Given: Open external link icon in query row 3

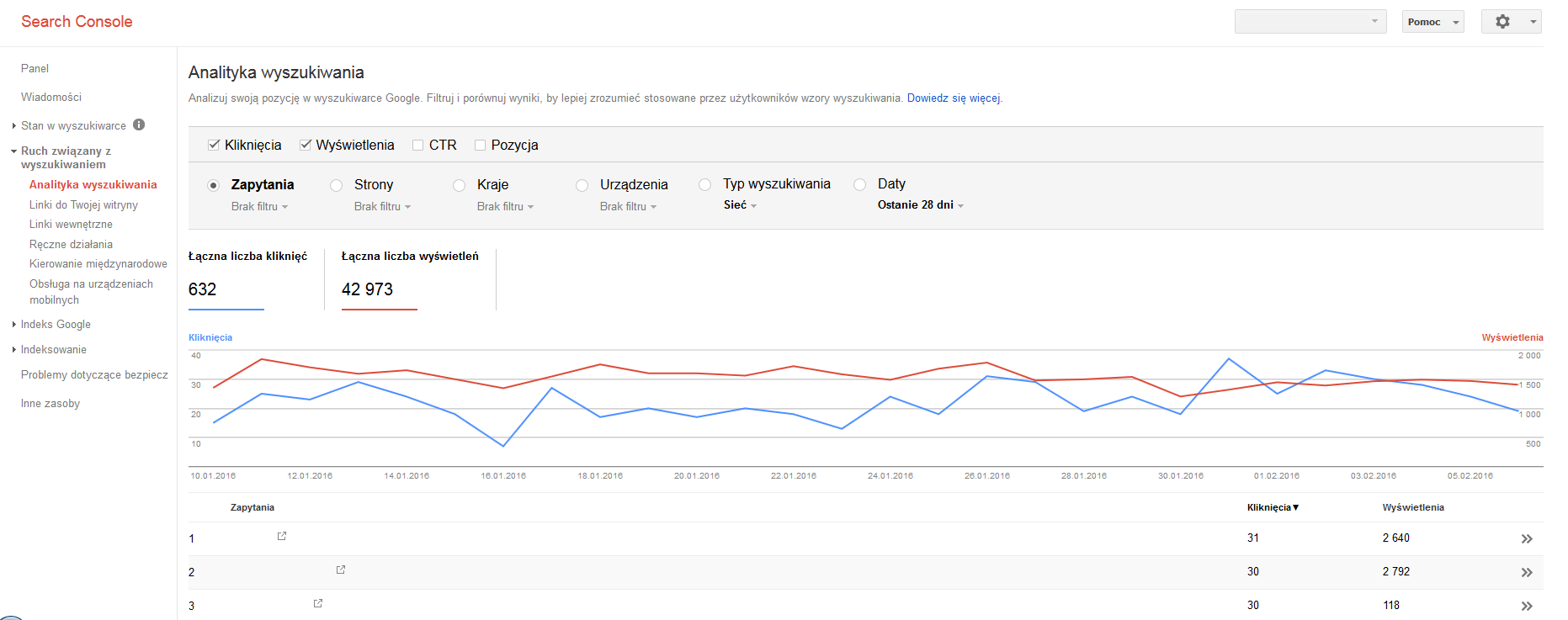Looking at the screenshot, I should (318, 603).
